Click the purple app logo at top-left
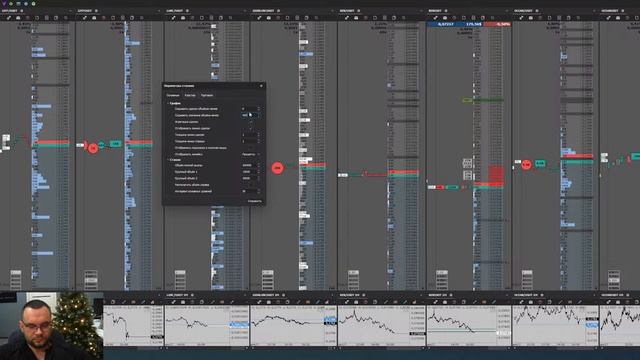The width and height of the screenshot is (640, 360). (x=4, y=3)
